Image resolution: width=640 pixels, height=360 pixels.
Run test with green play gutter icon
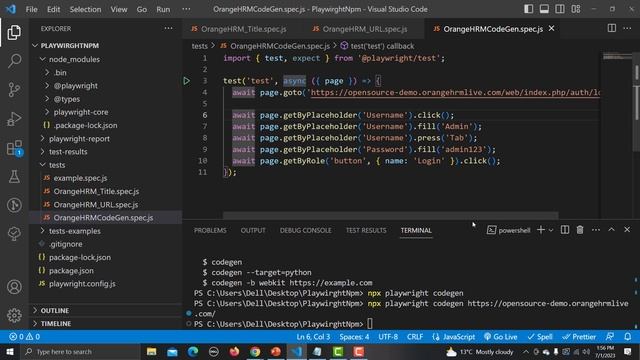tap(187, 81)
